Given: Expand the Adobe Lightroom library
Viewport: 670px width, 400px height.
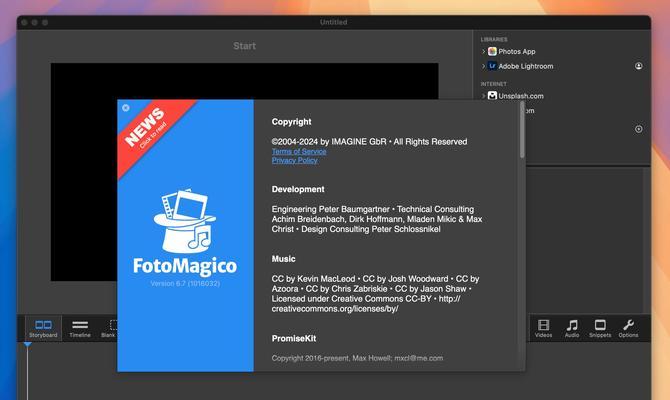Looking at the screenshot, I should 484,66.
